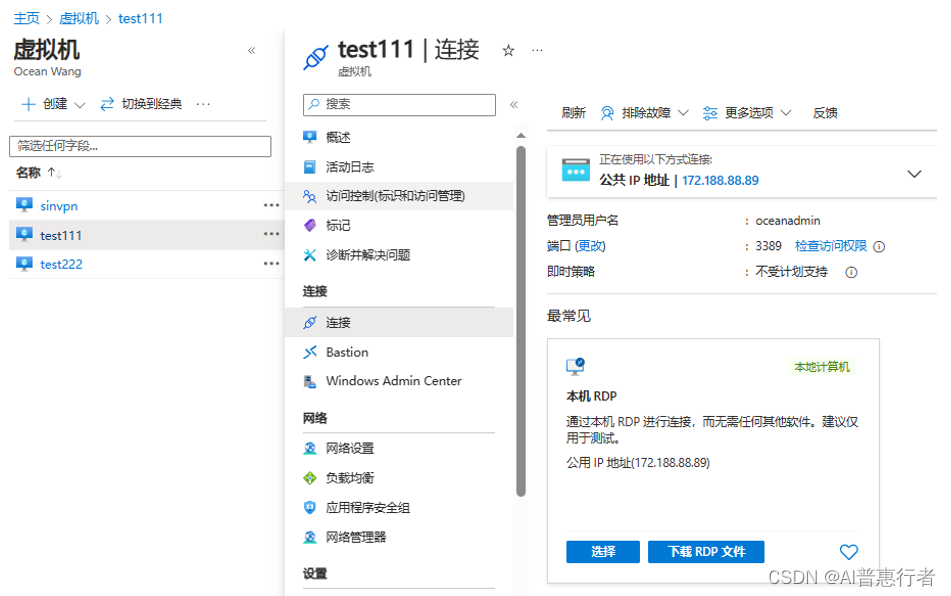Expand the 更多选项 dropdown
The height and width of the screenshot is (596, 951).
[747, 113]
